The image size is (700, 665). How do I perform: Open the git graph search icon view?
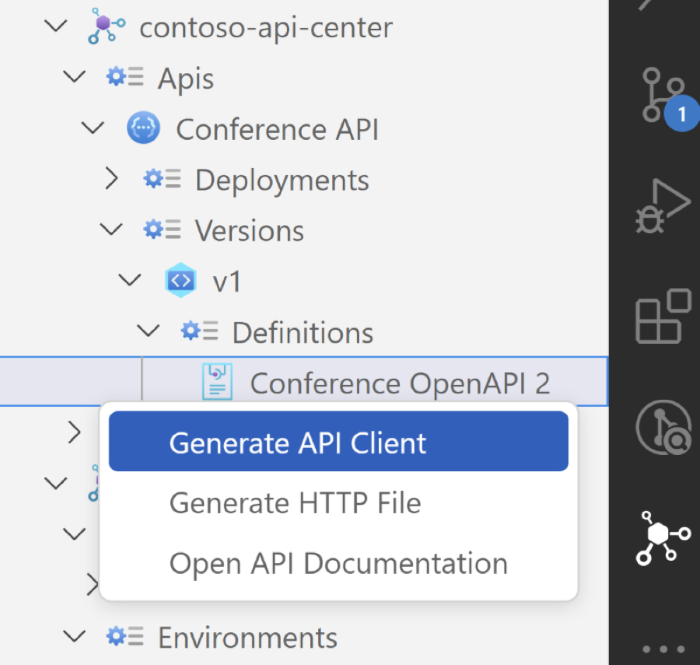coord(663,427)
